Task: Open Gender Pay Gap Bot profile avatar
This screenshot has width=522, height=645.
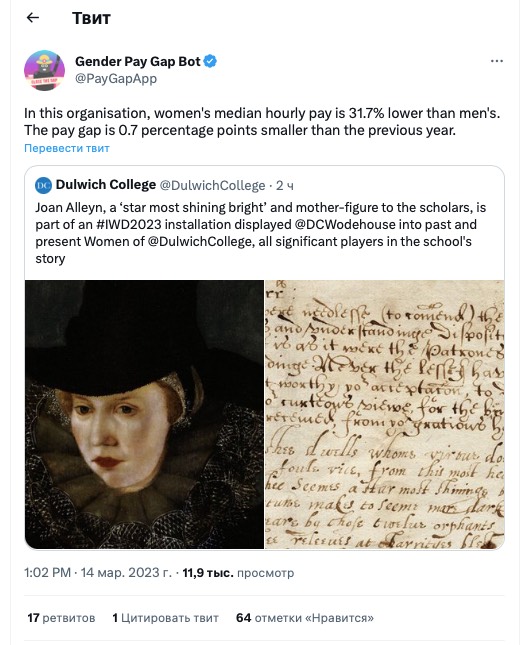Action: (x=44, y=70)
